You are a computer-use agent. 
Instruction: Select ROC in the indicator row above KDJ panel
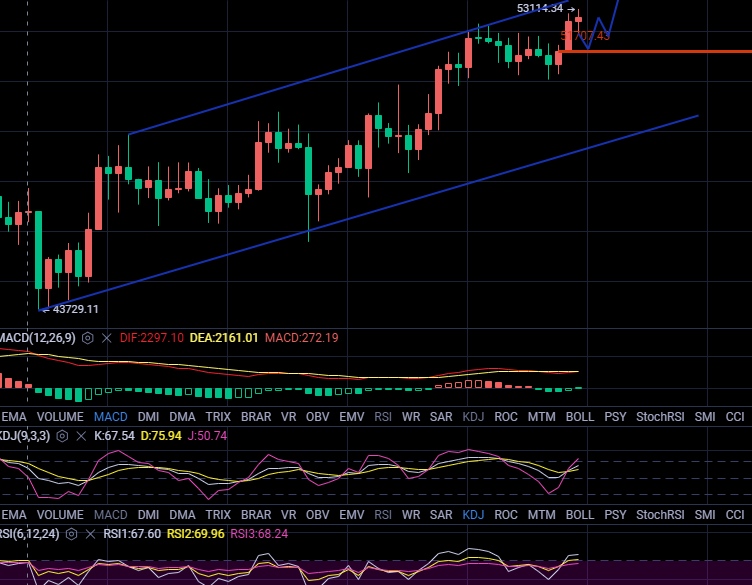(505, 417)
